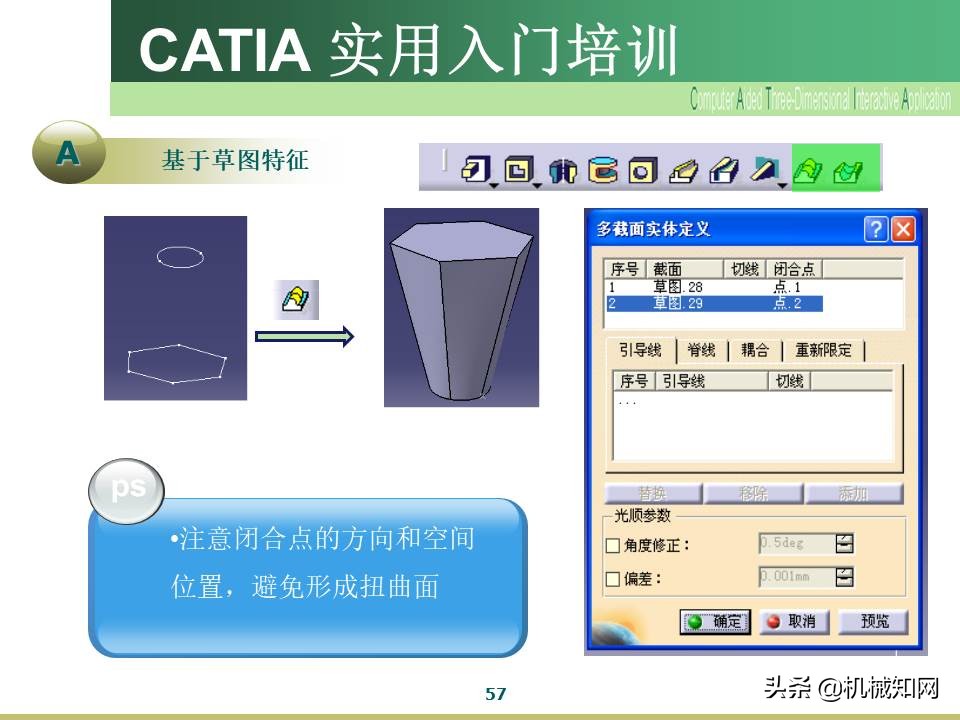Click the 序号 header in the section list
This screenshot has width=960, height=720.
point(624,269)
